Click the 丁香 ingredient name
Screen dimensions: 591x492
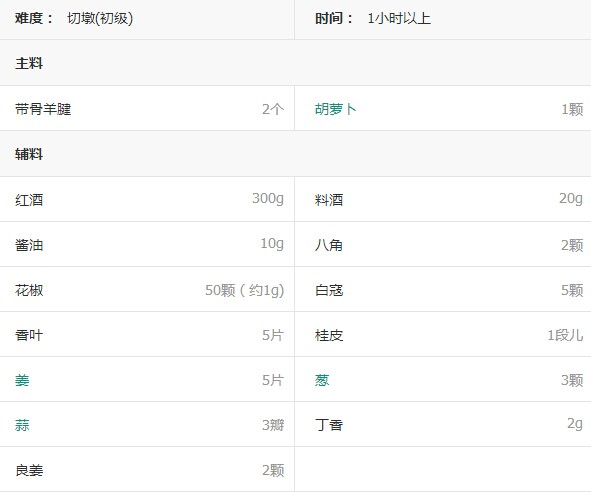[329, 425]
